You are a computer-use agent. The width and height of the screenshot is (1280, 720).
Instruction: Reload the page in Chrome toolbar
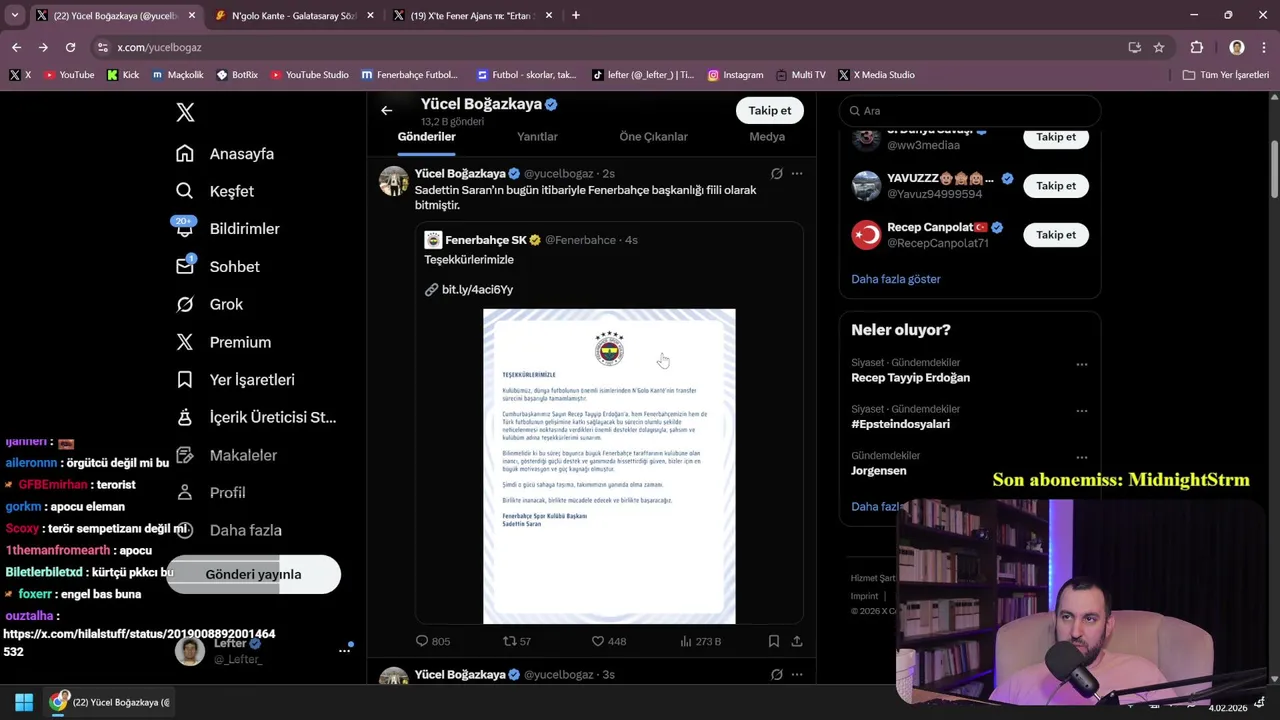70,47
